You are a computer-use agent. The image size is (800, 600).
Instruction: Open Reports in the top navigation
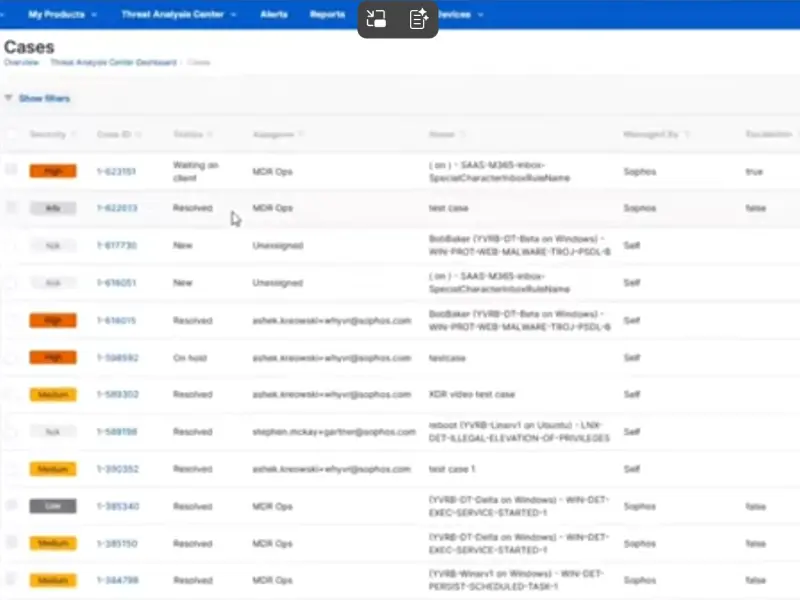327,15
